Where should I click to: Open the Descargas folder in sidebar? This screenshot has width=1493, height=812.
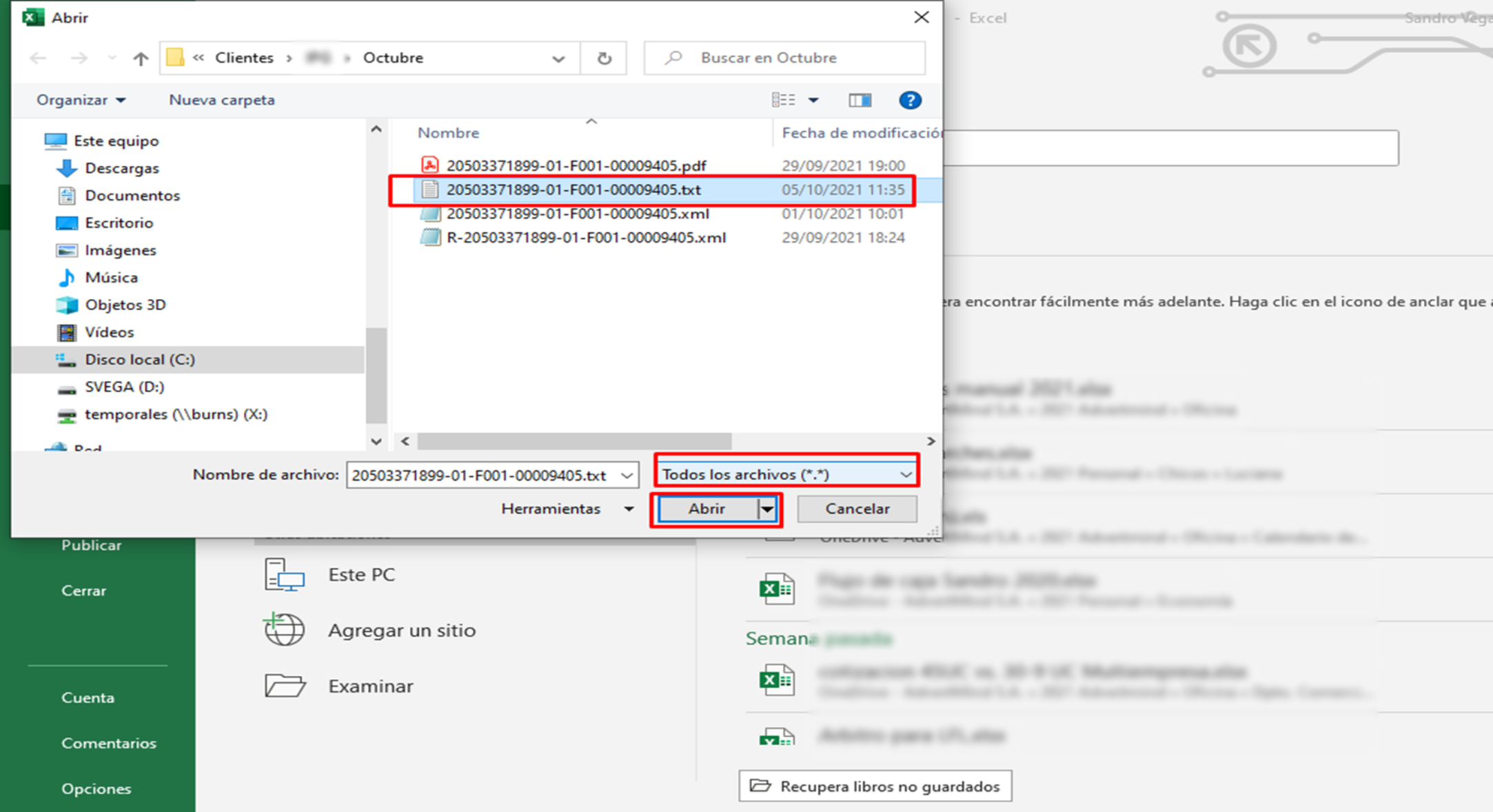(x=121, y=168)
